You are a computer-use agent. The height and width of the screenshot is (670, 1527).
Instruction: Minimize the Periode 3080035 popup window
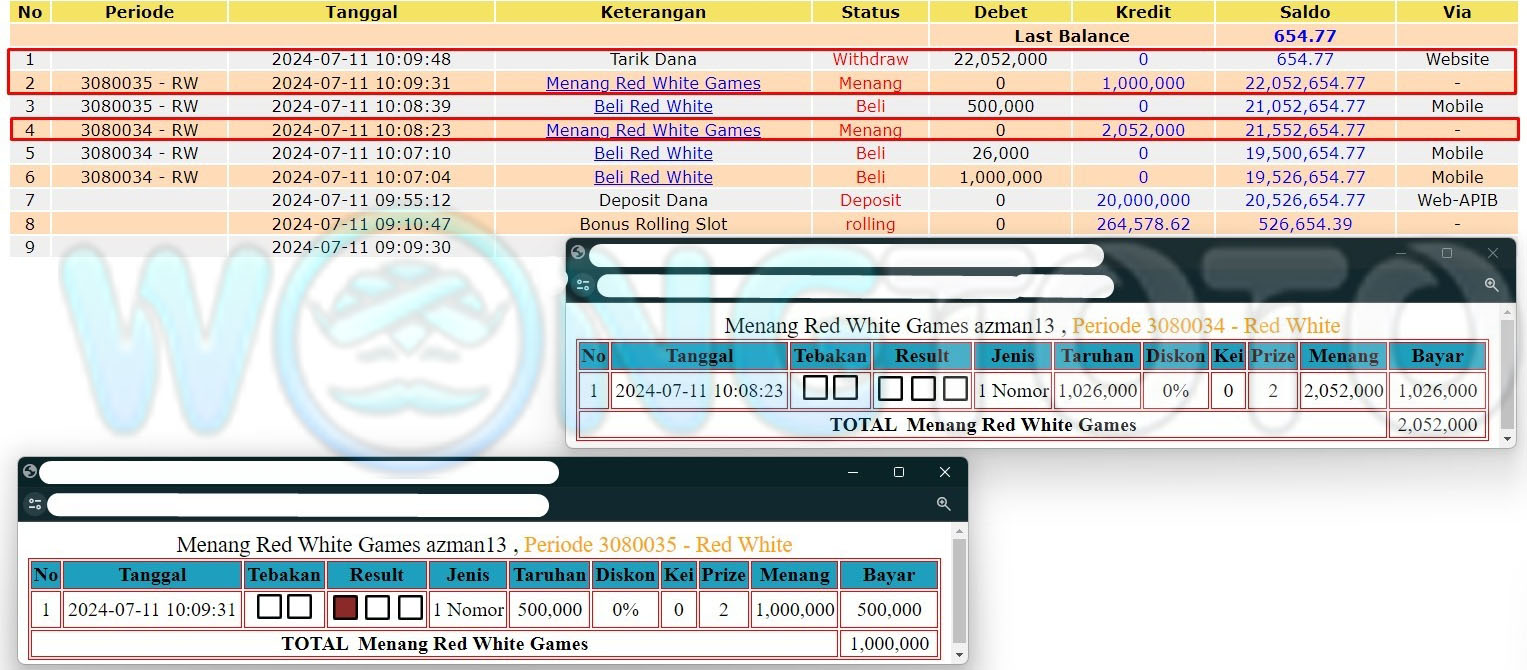click(852, 472)
